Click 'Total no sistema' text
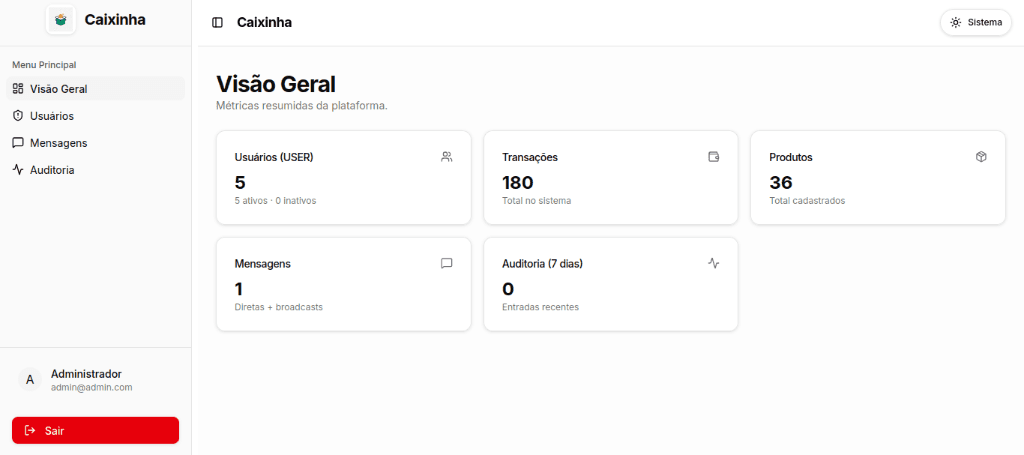 (537, 201)
